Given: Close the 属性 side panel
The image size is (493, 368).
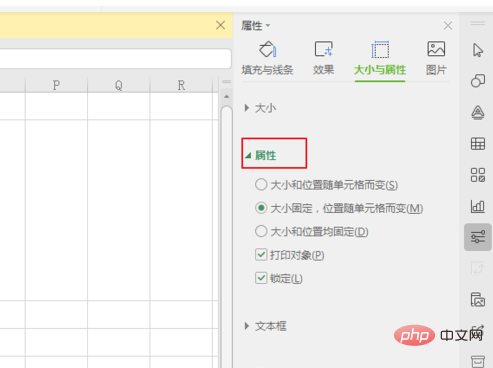Looking at the screenshot, I should pyautogui.click(x=448, y=25).
